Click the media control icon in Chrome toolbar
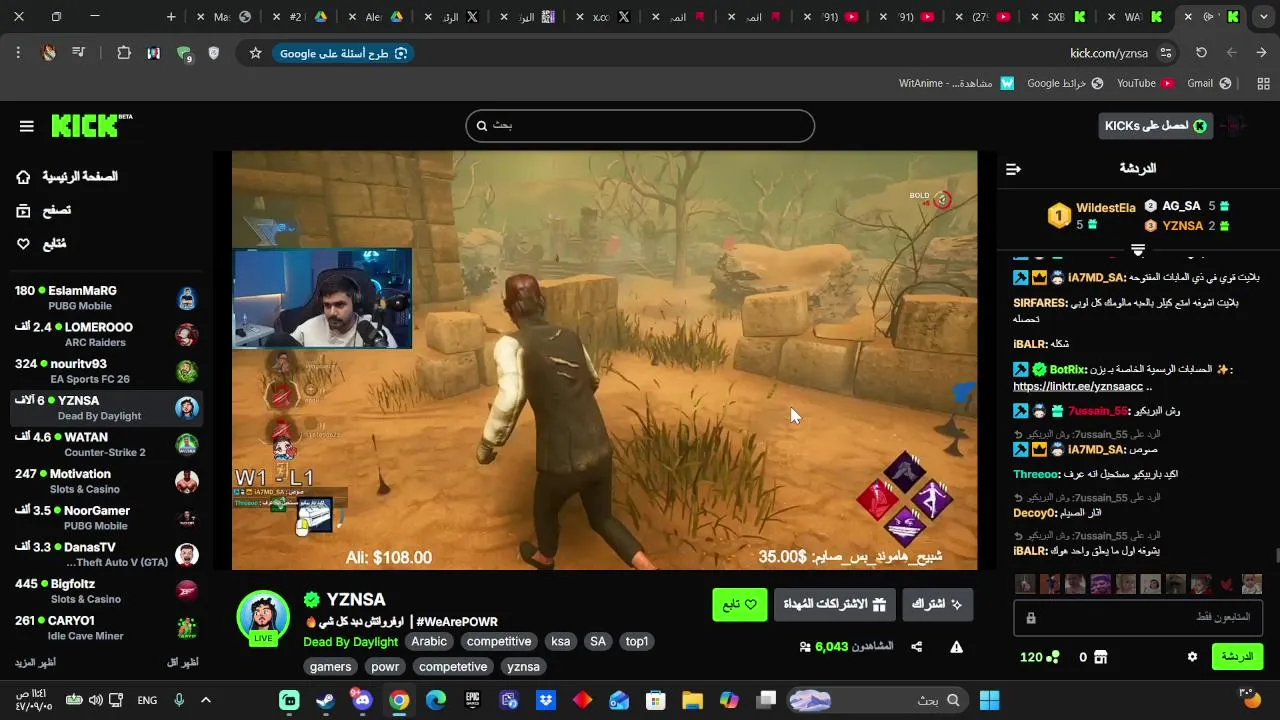The image size is (1280, 720). coord(78,53)
